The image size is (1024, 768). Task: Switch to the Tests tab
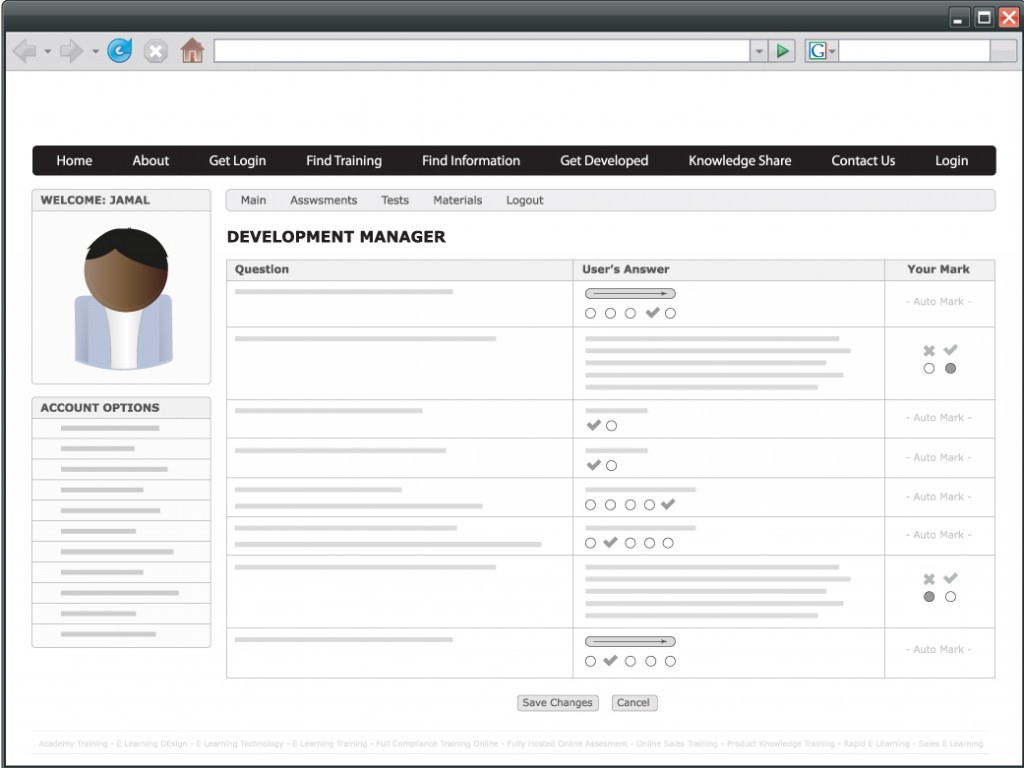395,200
